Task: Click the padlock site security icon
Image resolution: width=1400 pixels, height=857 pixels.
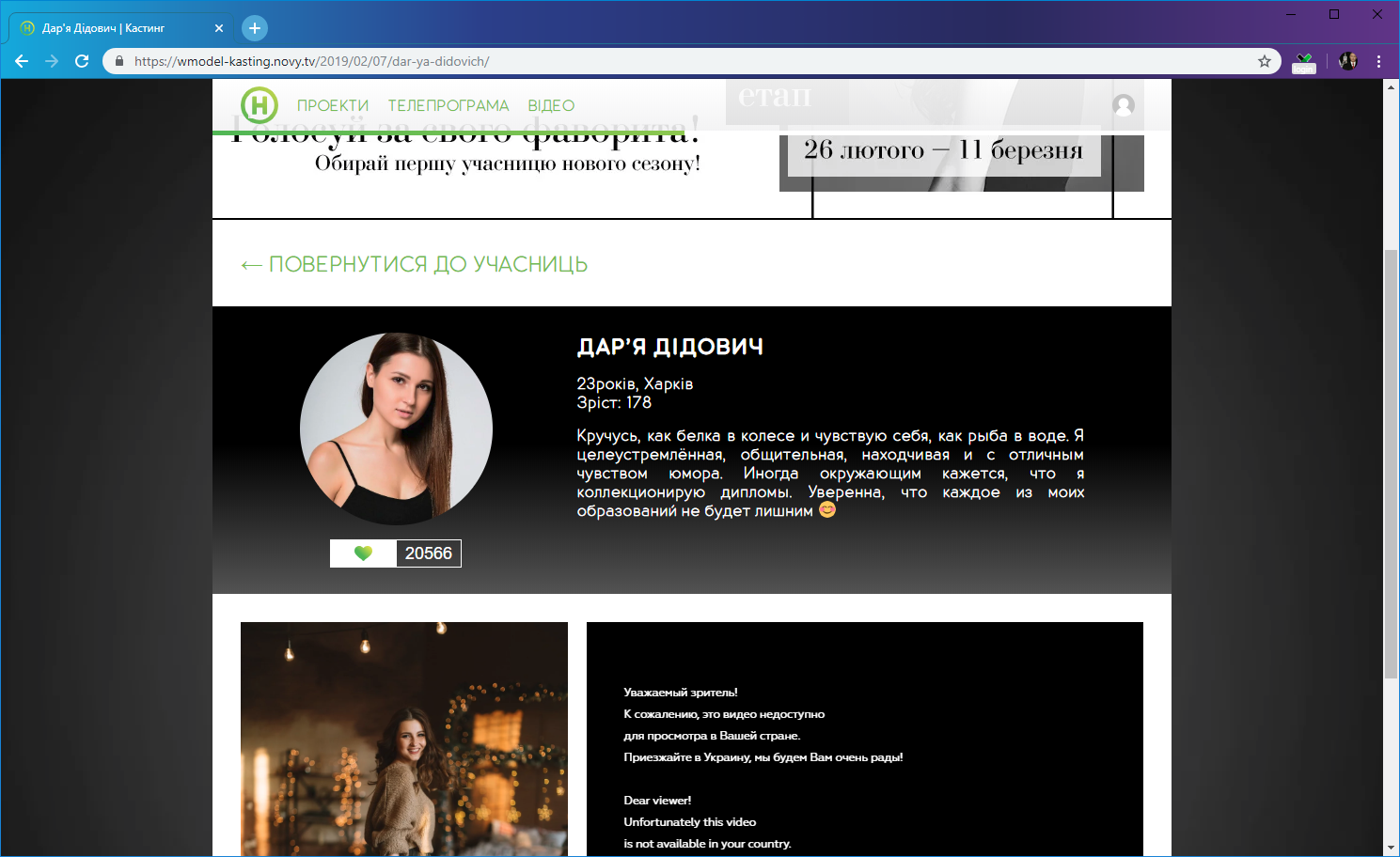Action: tap(118, 61)
